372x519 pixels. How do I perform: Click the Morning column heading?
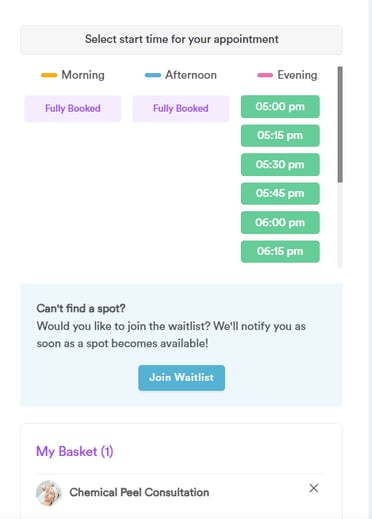tap(83, 75)
